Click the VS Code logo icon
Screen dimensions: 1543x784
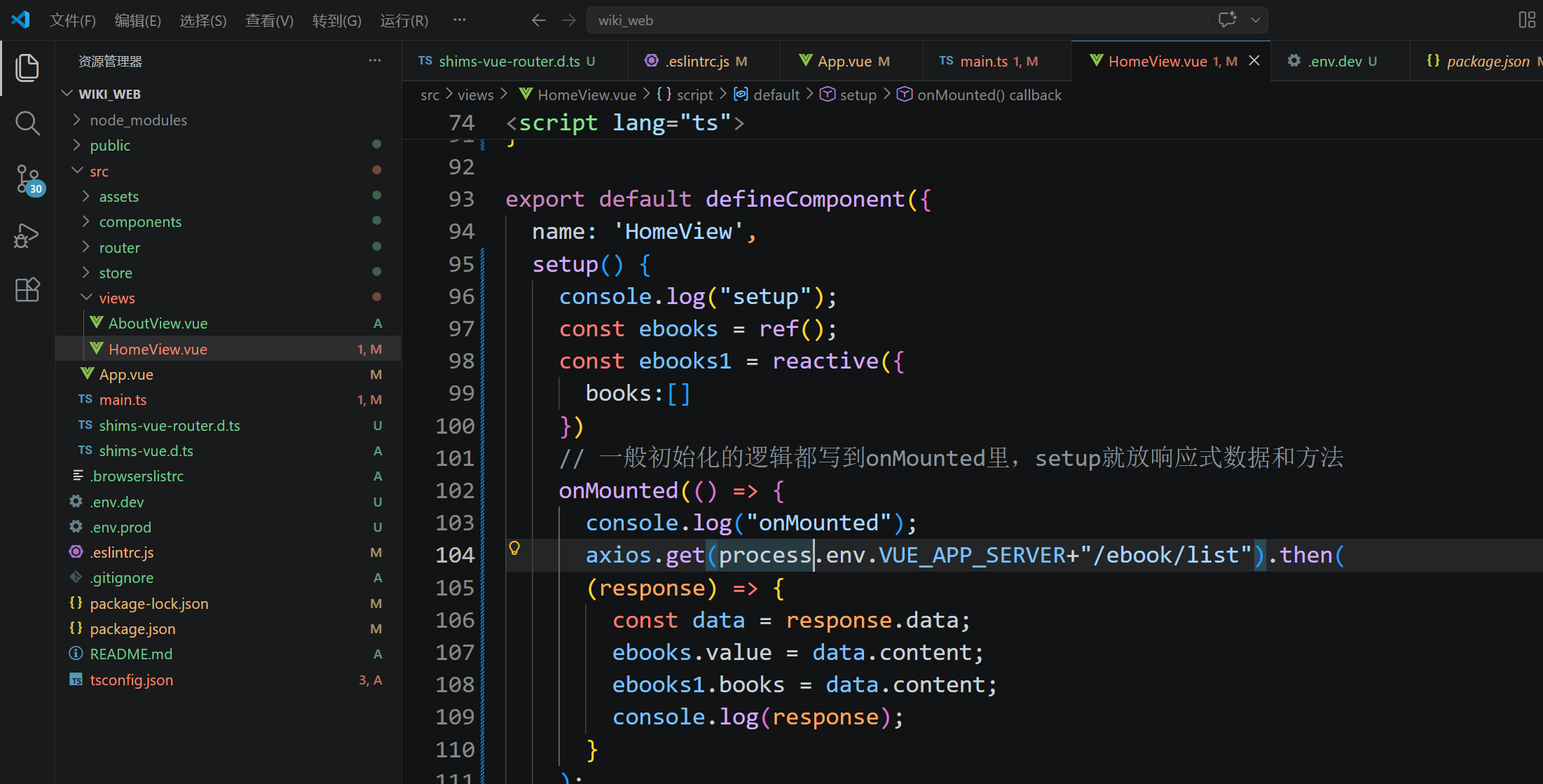coord(20,20)
